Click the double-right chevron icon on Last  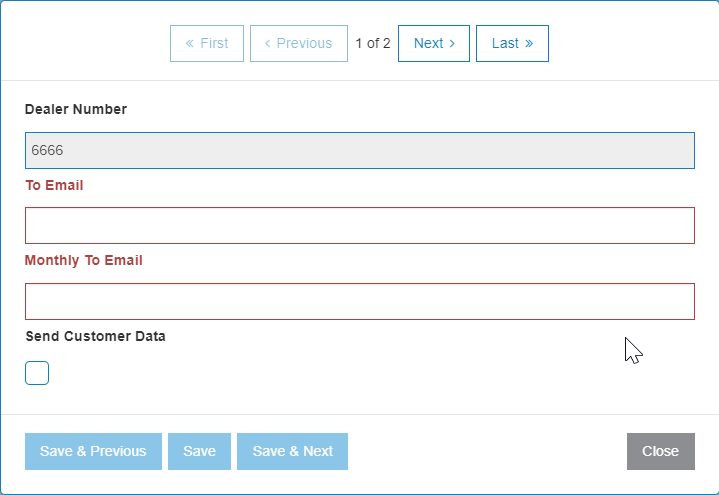point(529,44)
